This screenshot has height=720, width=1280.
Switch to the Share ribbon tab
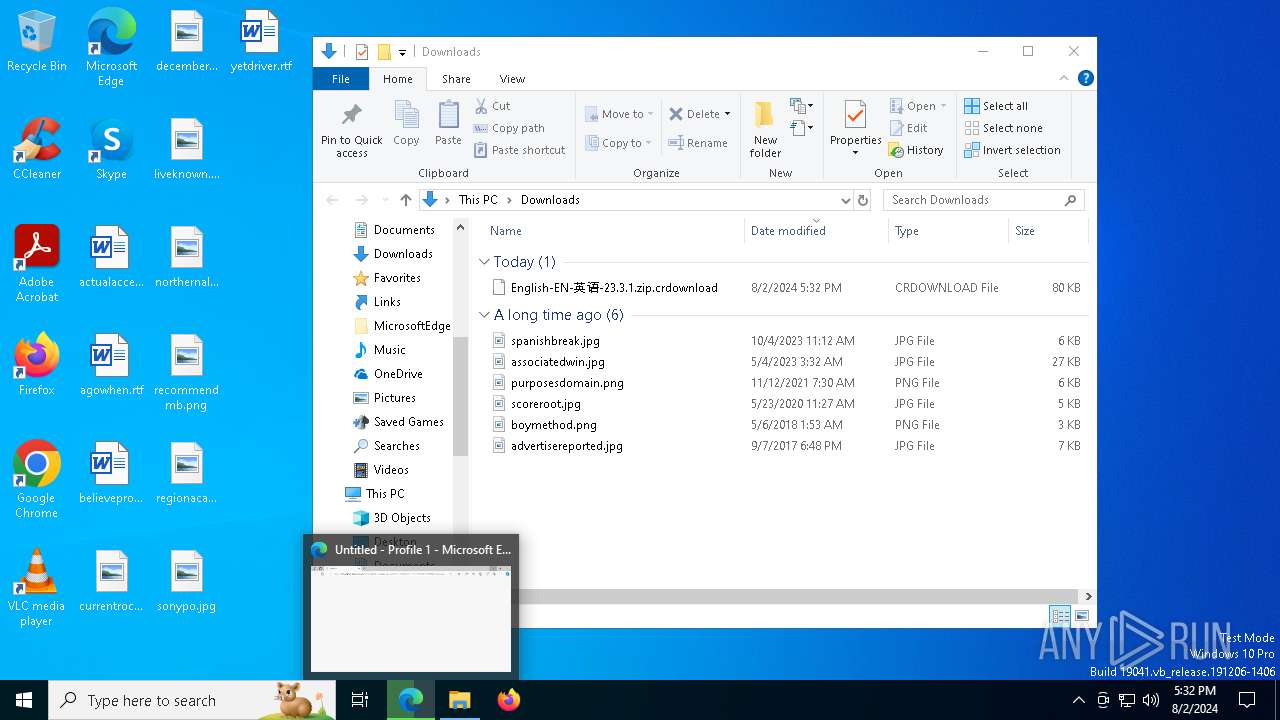(456, 79)
